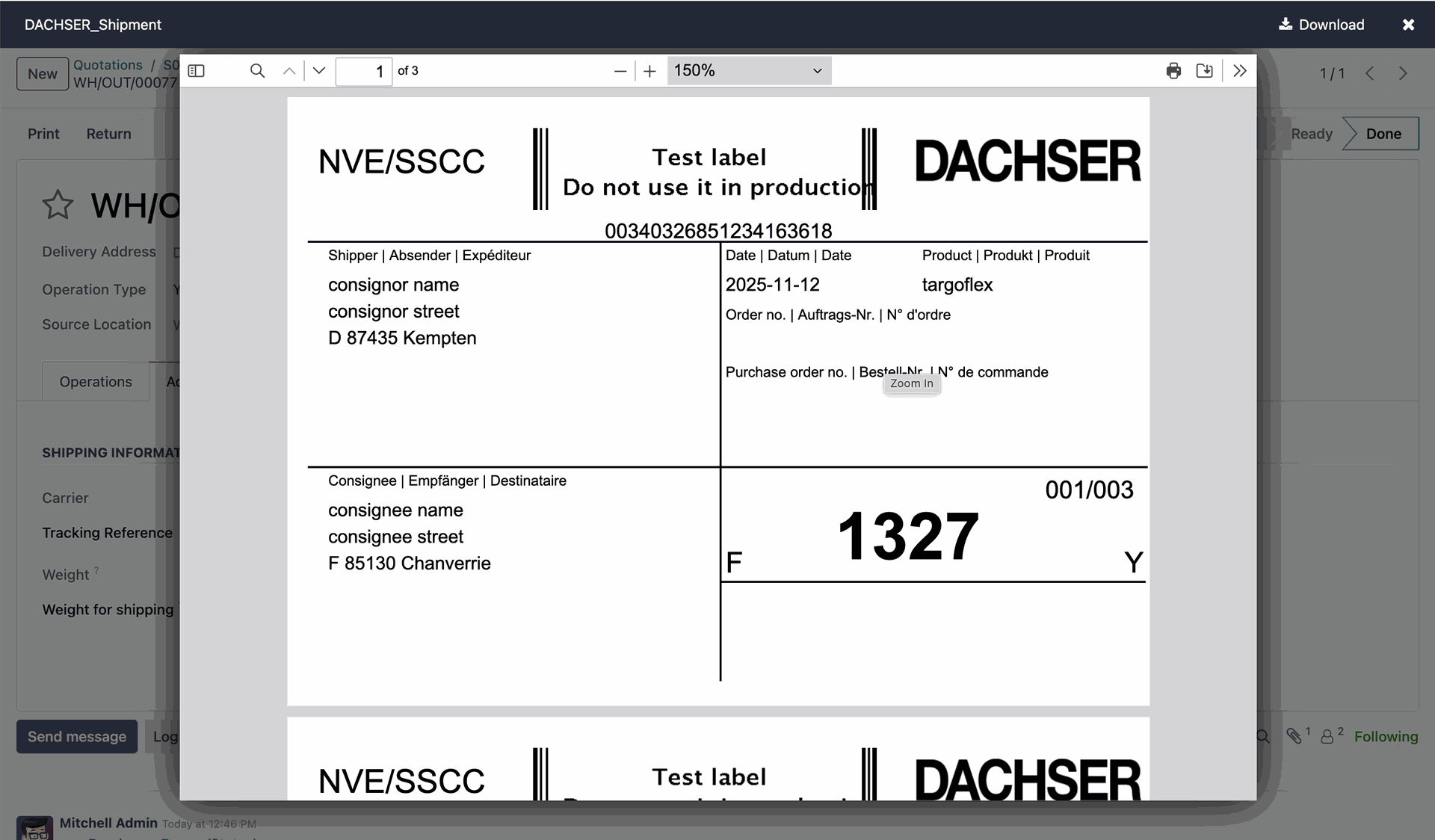Viewport: 1435px width, 840px height.
Task: Open the find in document search
Action: coord(257,71)
